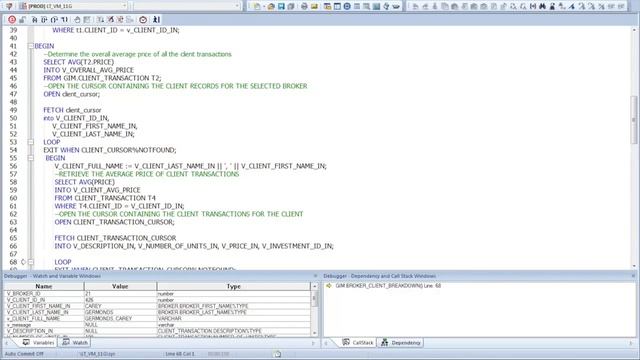Click the vertical scrollbar of the code editor
Screen dimensions: 640x360
tap(633, 120)
